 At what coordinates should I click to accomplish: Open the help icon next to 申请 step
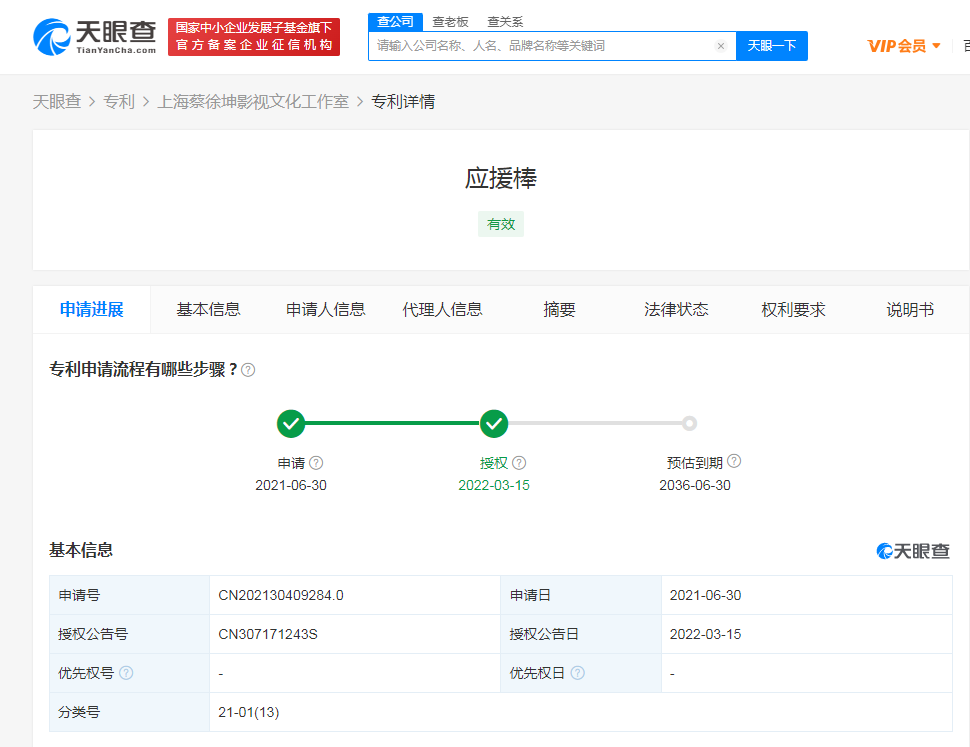(x=316, y=463)
